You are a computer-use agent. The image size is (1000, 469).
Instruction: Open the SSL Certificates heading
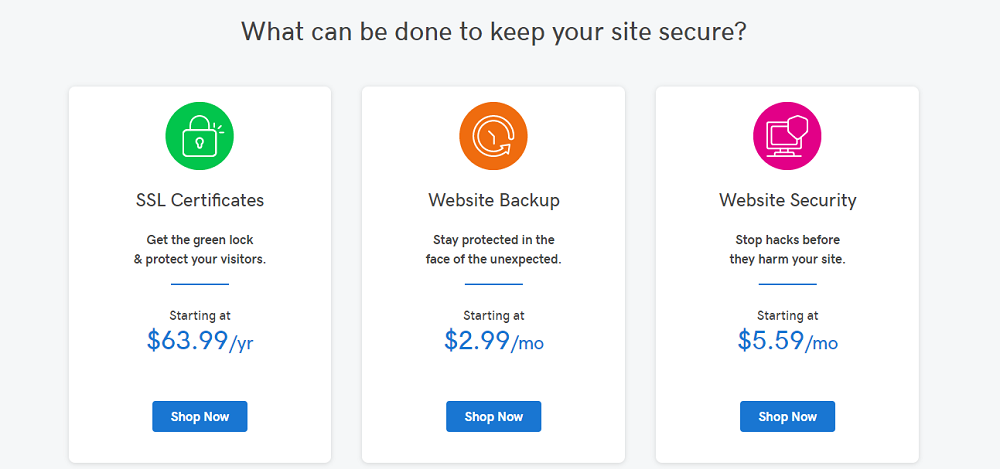tap(200, 200)
